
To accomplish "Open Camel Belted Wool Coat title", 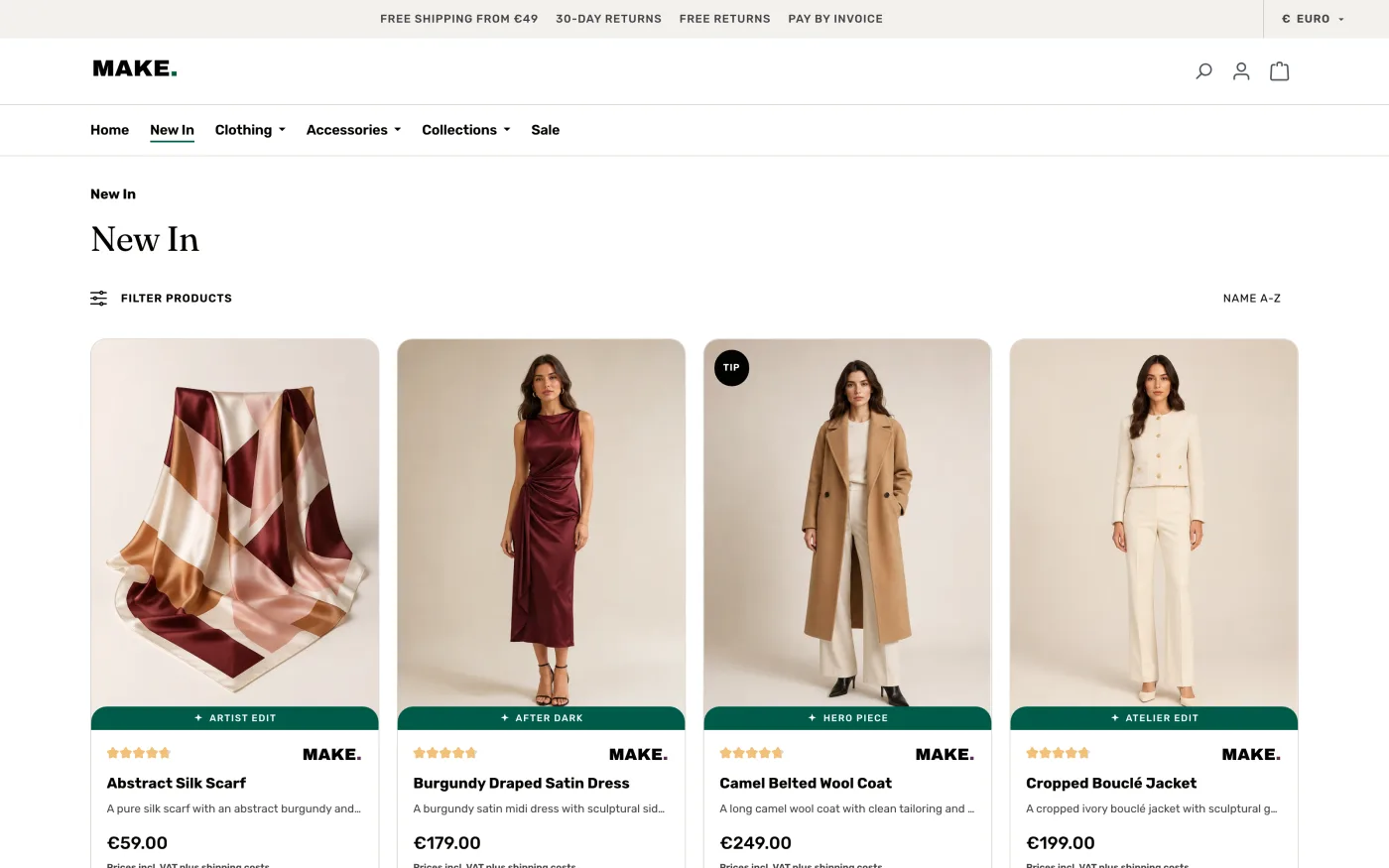I will point(806,783).
